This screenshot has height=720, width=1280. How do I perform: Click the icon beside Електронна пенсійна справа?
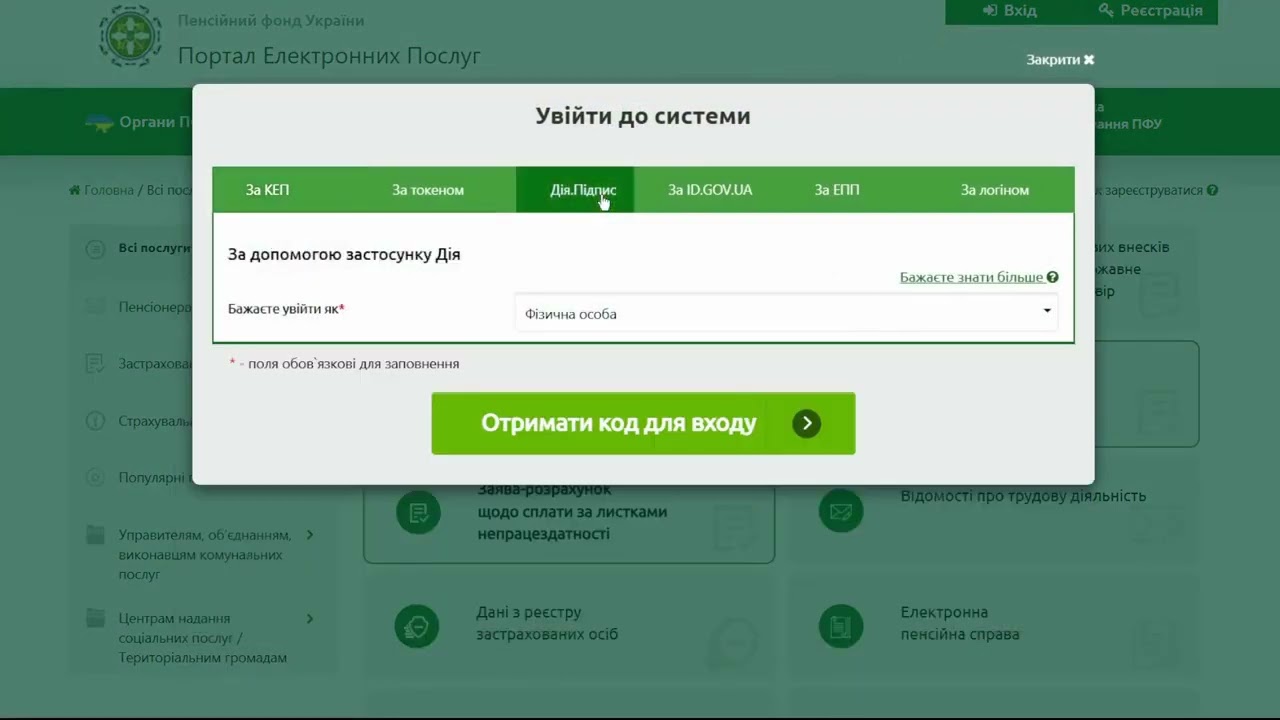click(x=841, y=626)
